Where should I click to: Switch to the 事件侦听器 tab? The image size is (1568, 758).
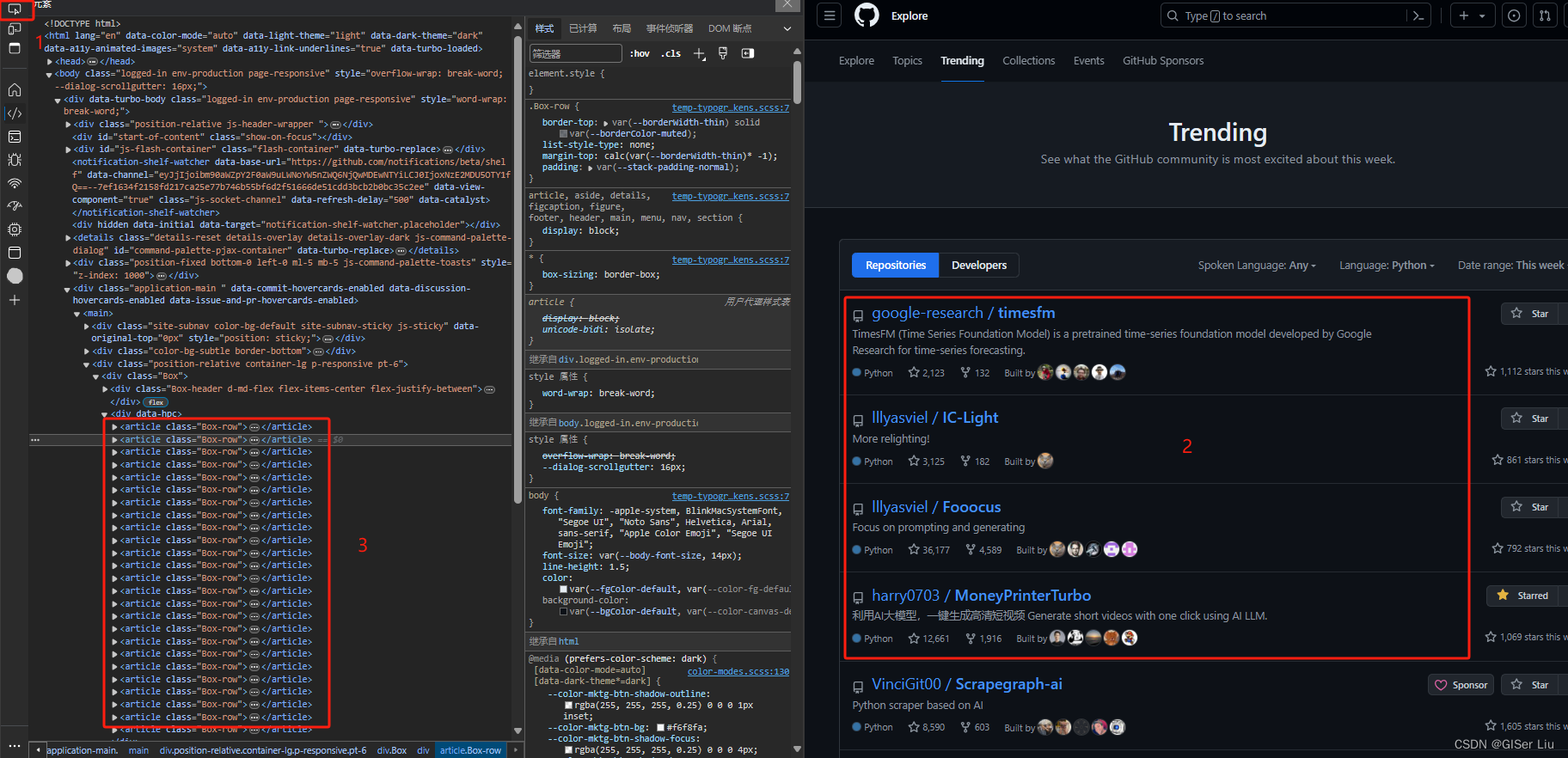coord(670,28)
